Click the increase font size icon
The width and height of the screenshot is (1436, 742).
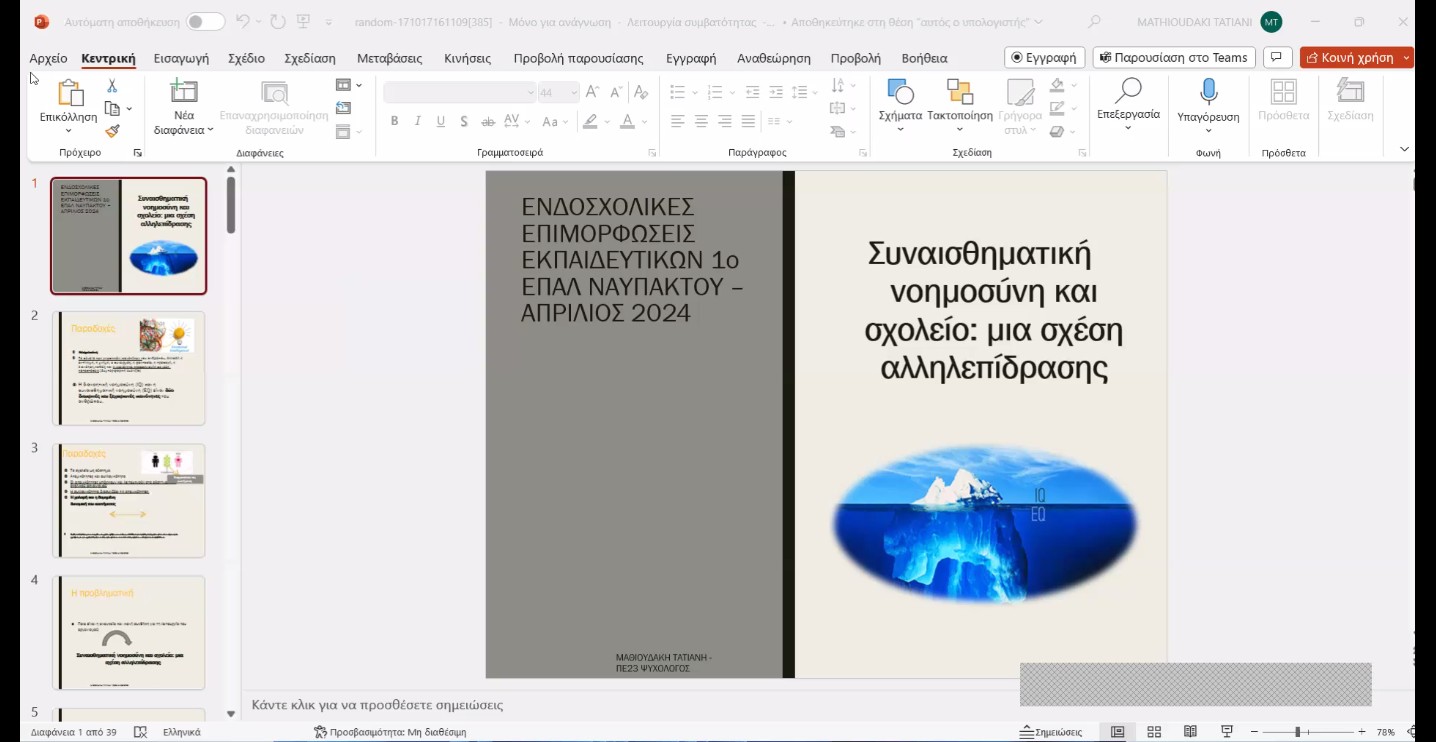click(592, 93)
